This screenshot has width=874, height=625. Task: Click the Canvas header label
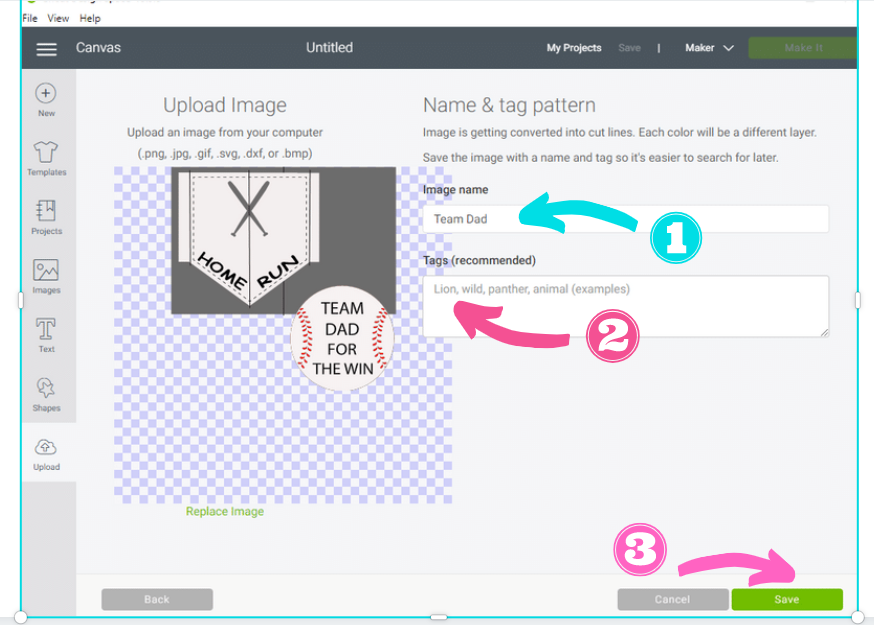coord(98,48)
